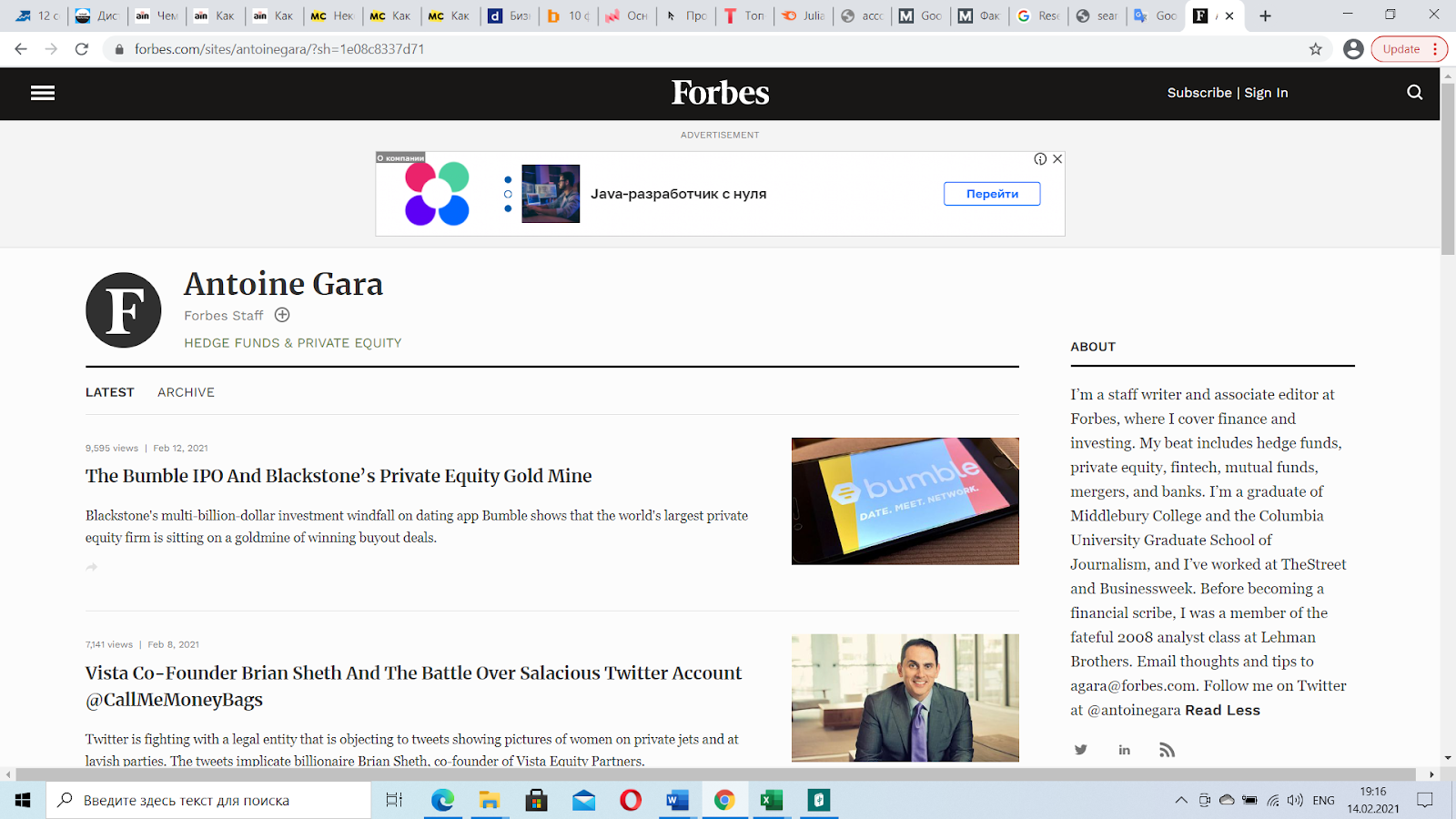Click the Antoine Gara author name
Image resolution: width=1456 pixels, height=819 pixels.
(x=283, y=284)
